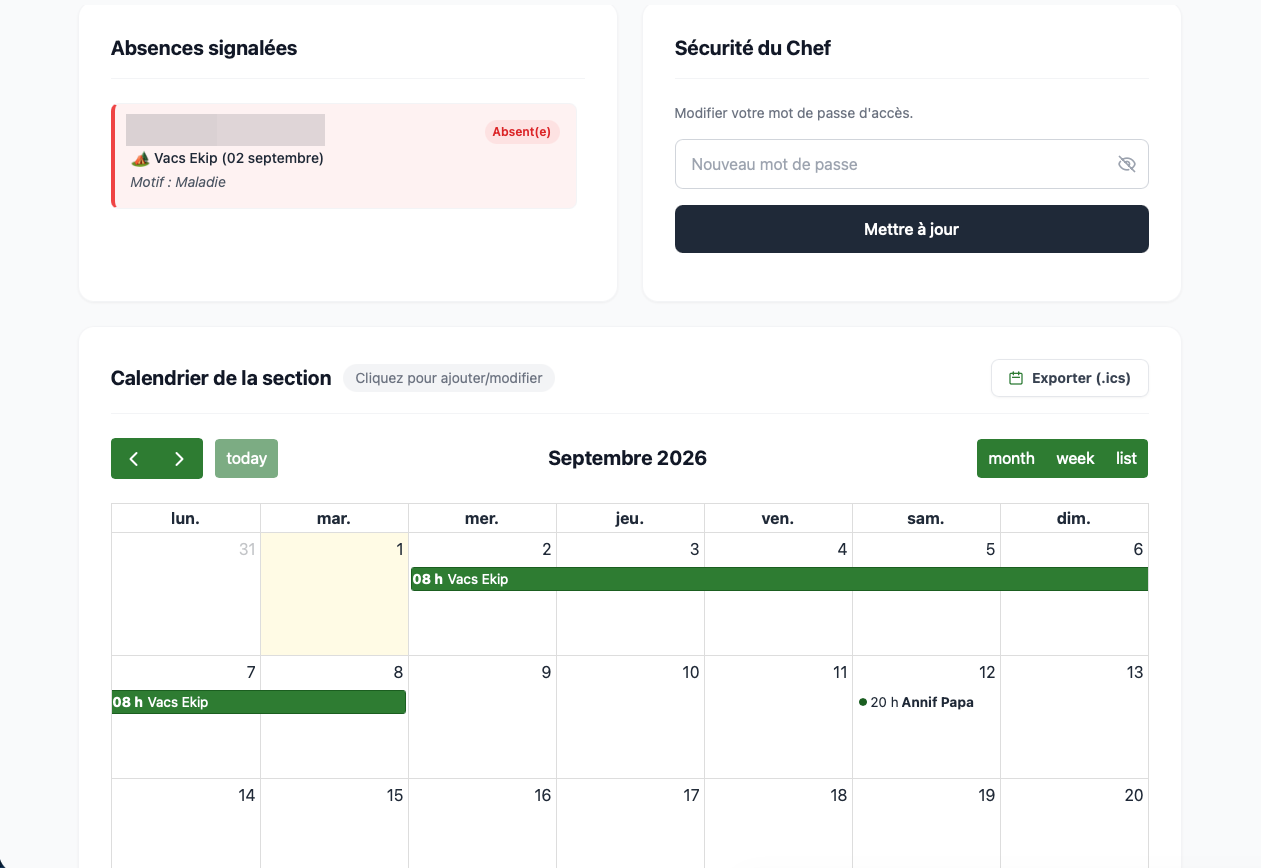This screenshot has height=868, width=1261.
Task: Switch calendar to month view
Action: [1011, 459]
